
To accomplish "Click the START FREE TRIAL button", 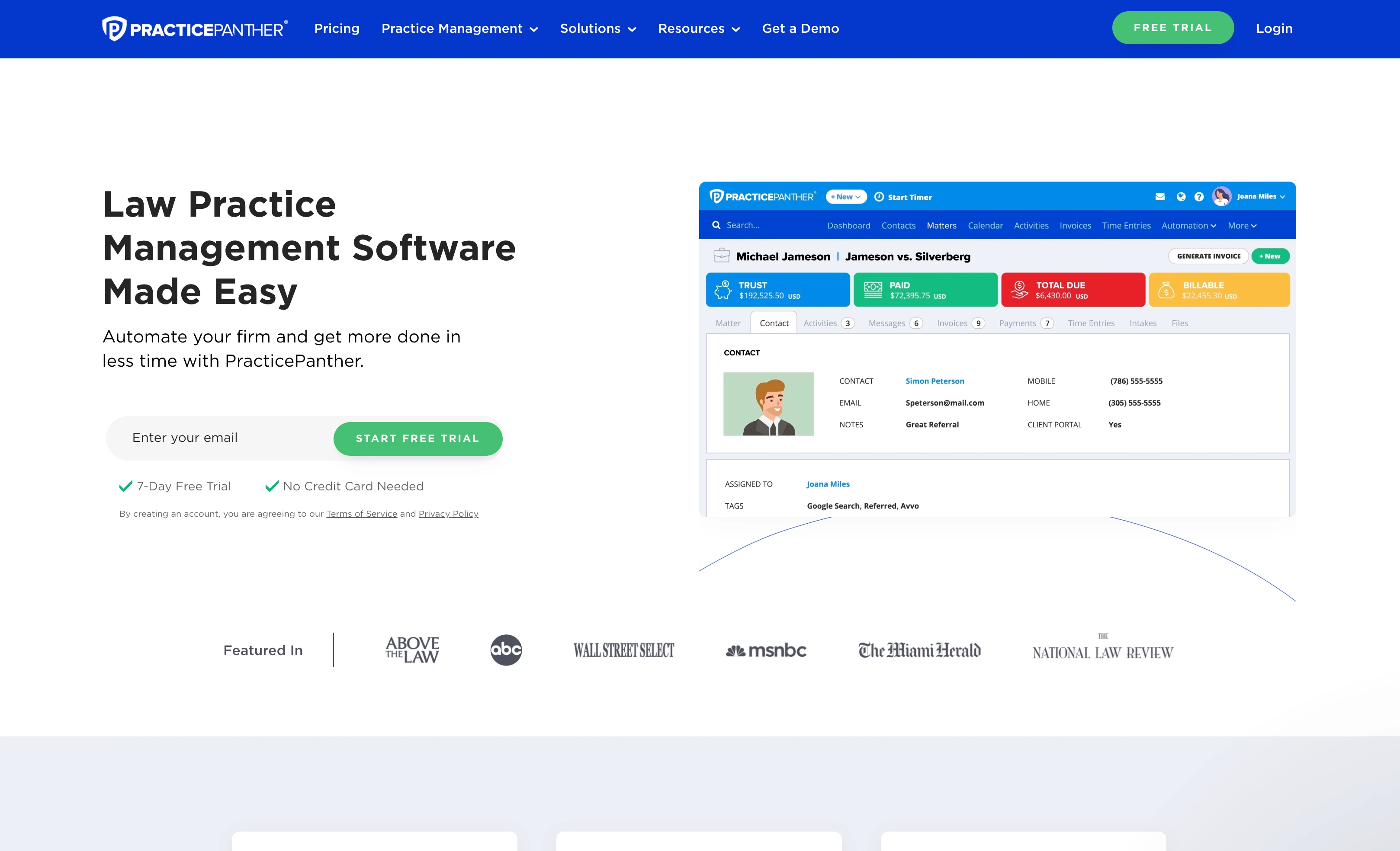I will click(417, 438).
